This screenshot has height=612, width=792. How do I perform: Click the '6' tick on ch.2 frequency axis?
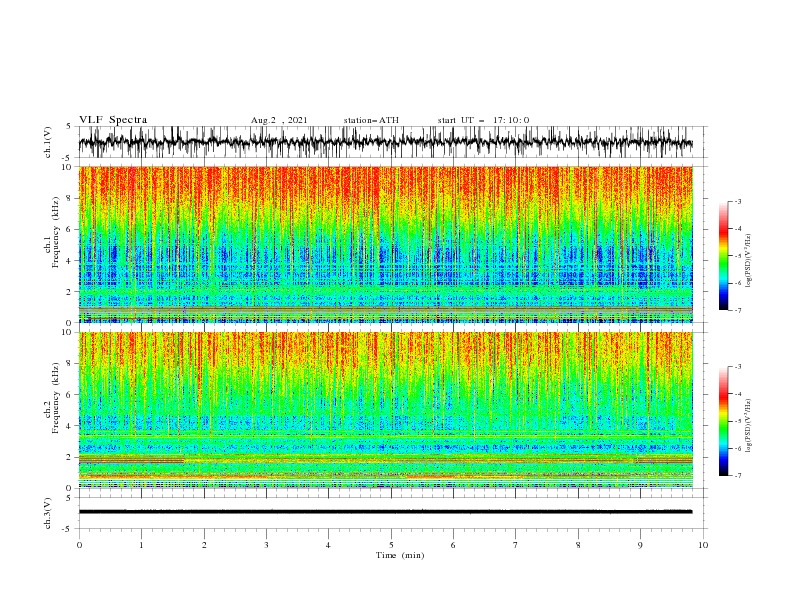(71, 395)
